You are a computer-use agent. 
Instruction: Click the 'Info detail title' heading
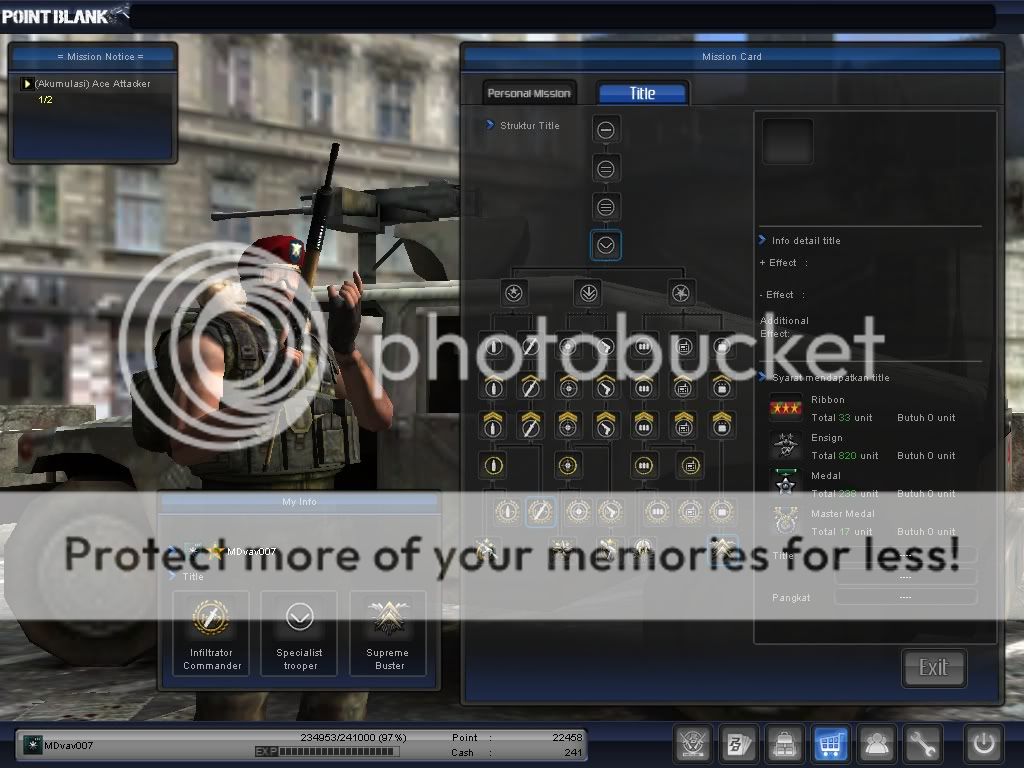(806, 240)
